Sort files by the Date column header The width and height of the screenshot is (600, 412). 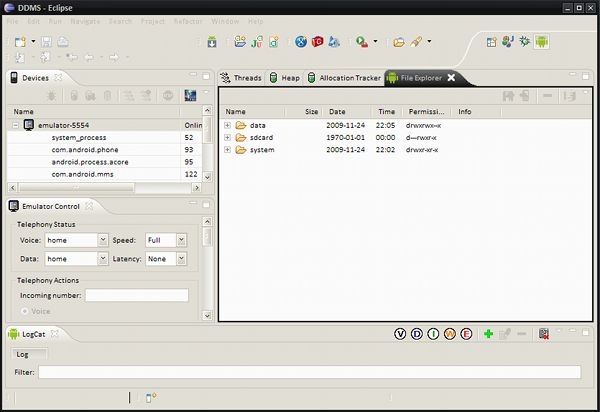pyautogui.click(x=346, y=112)
